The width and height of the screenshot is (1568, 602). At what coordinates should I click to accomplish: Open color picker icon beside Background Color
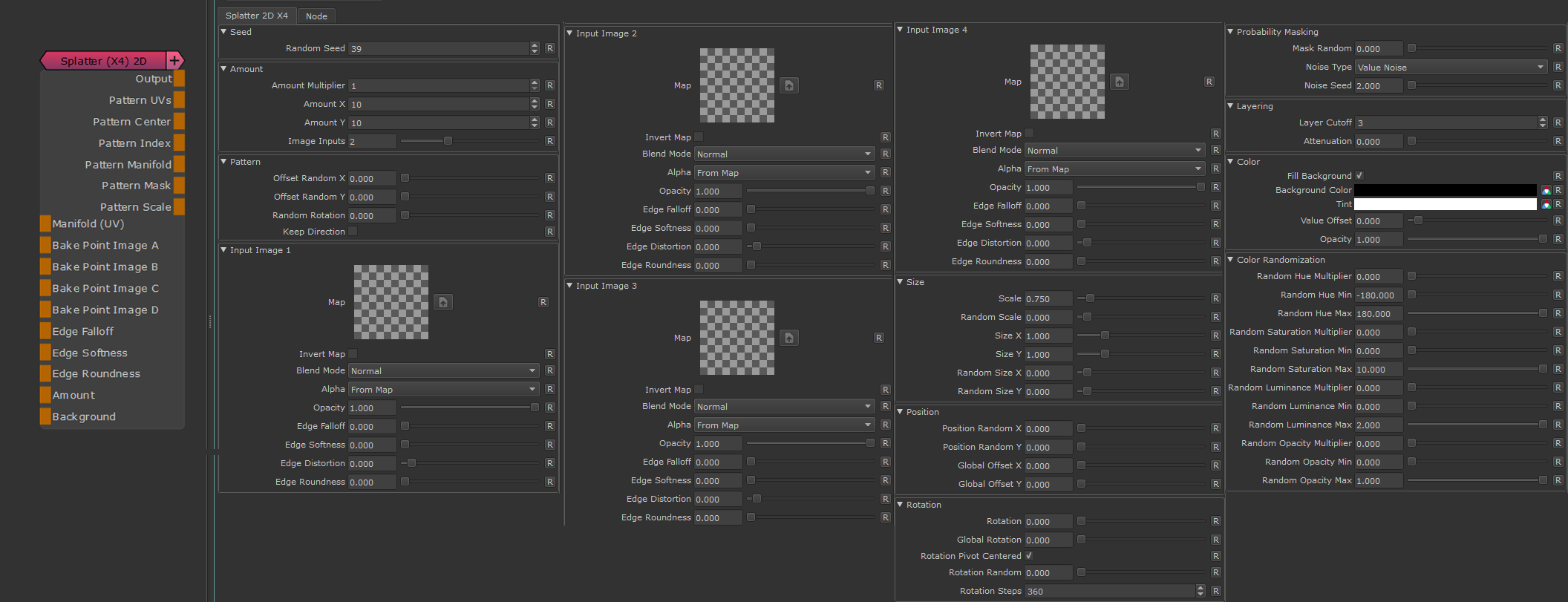click(x=1546, y=191)
